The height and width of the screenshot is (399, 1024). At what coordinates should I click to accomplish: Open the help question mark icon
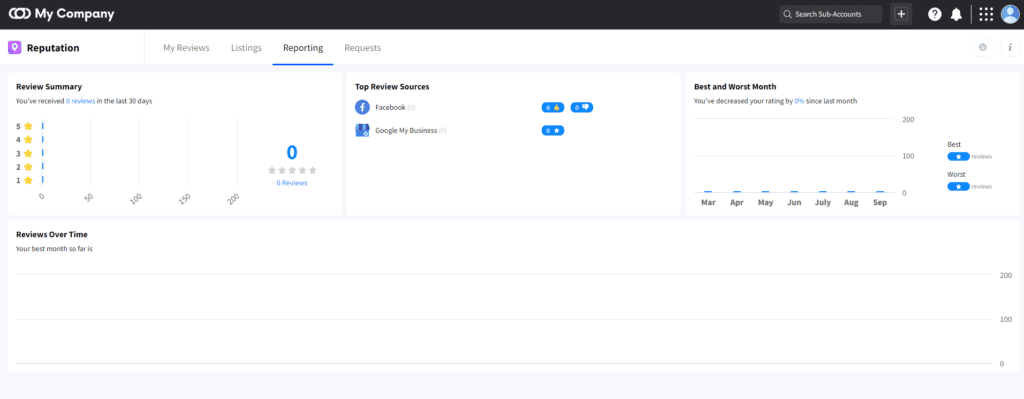935,14
